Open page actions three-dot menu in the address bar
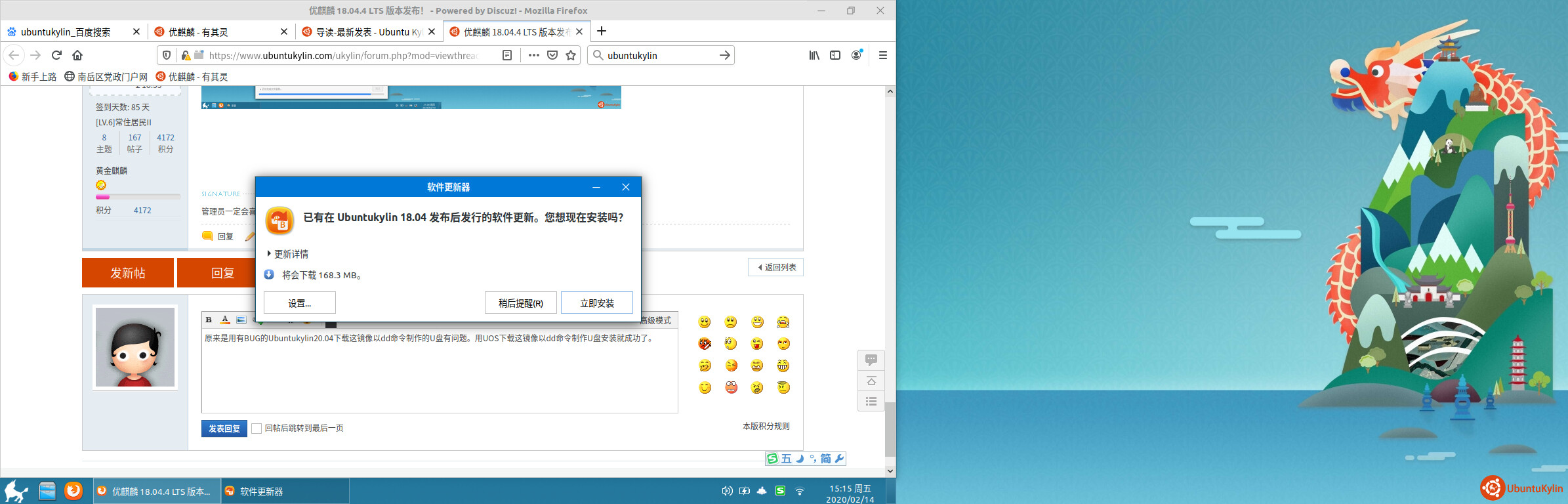 [533, 55]
